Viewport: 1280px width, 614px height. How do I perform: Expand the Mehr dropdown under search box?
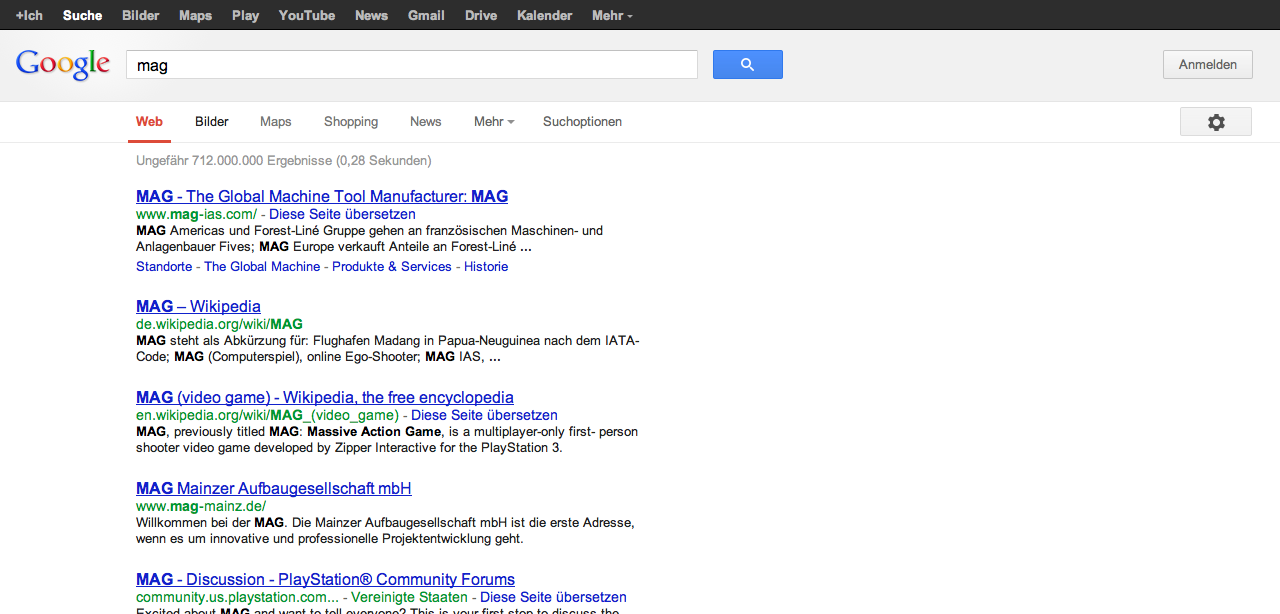pos(493,122)
